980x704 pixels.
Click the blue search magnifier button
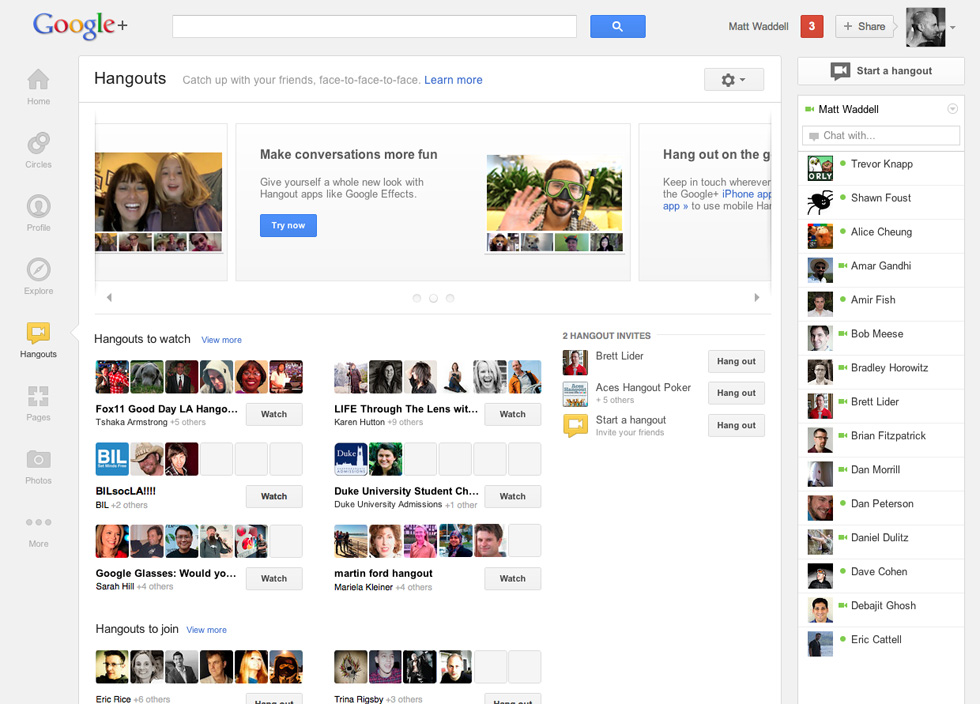click(x=617, y=27)
